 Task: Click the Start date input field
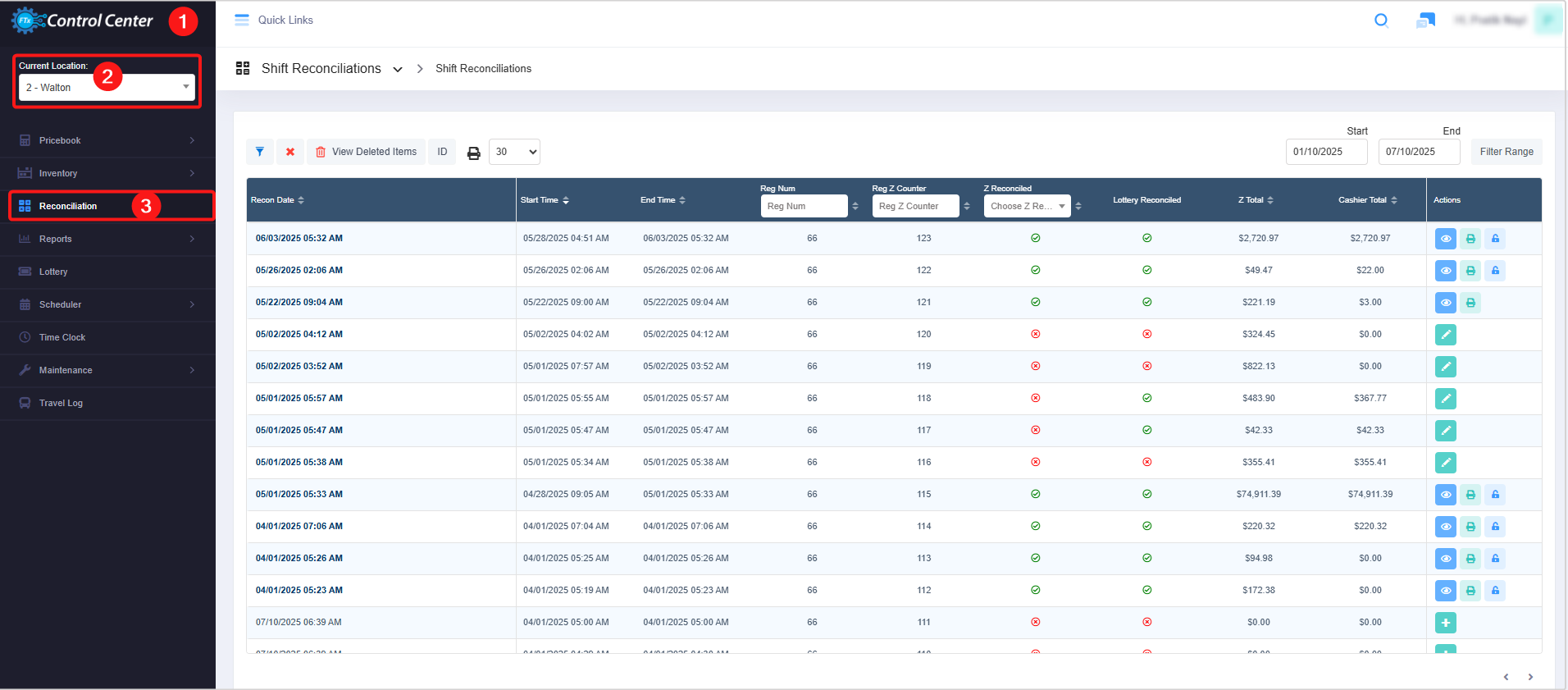point(1325,152)
